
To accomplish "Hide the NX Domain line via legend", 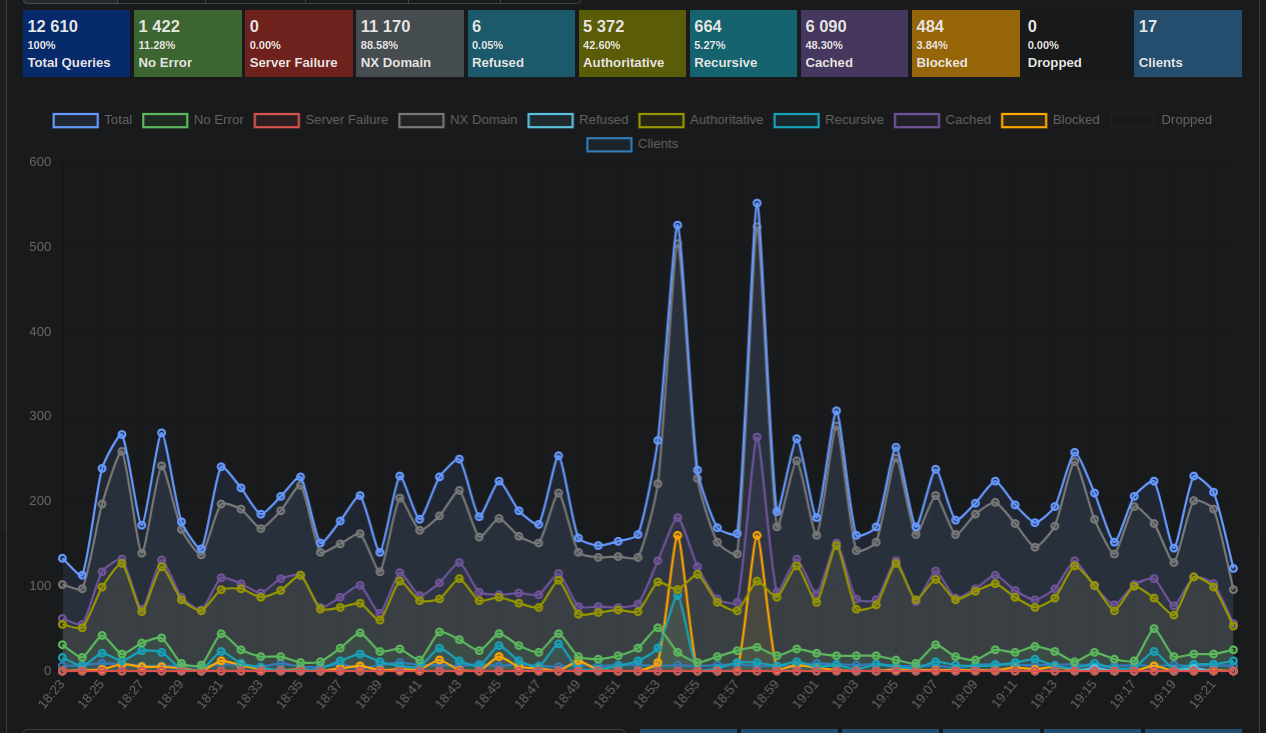I will click(x=458, y=120).
